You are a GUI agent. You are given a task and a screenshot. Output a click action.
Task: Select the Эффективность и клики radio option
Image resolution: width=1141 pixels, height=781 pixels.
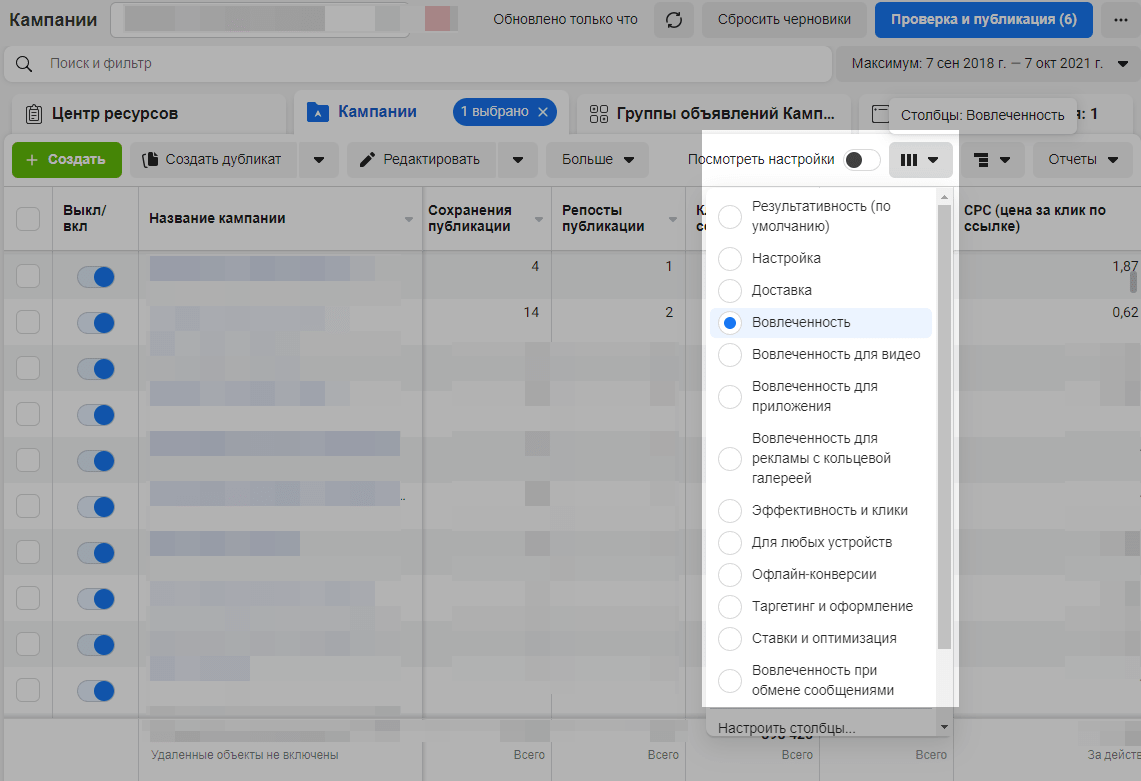click(x=730, y=510)
